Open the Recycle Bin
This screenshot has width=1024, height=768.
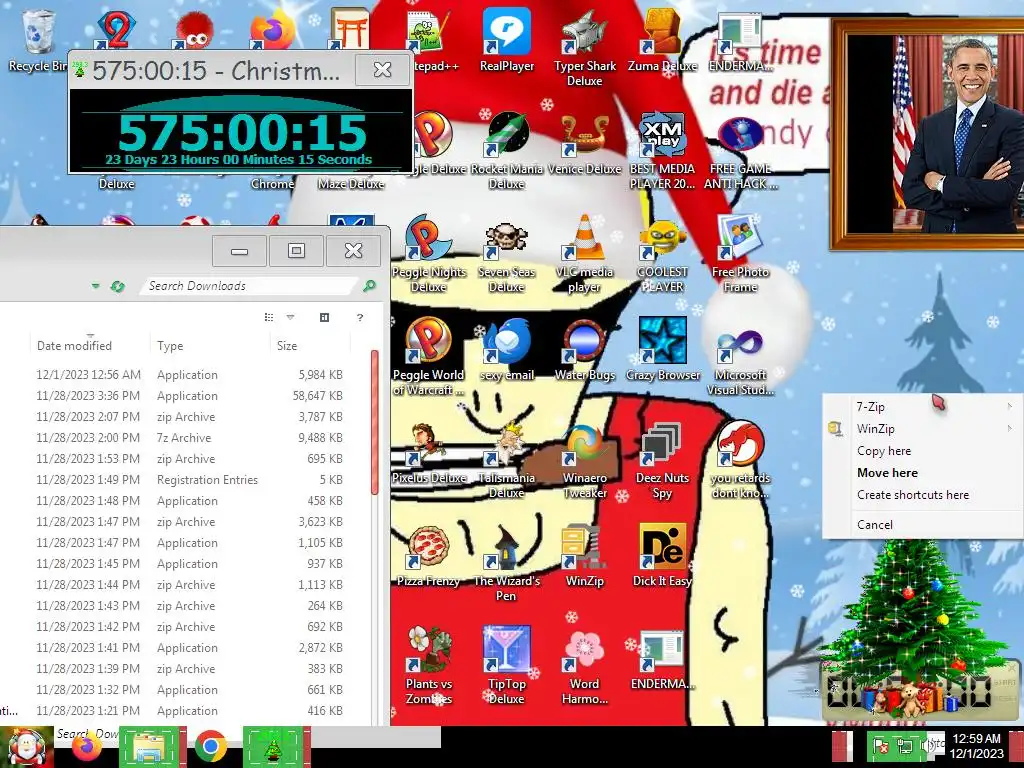coord(38,40)
